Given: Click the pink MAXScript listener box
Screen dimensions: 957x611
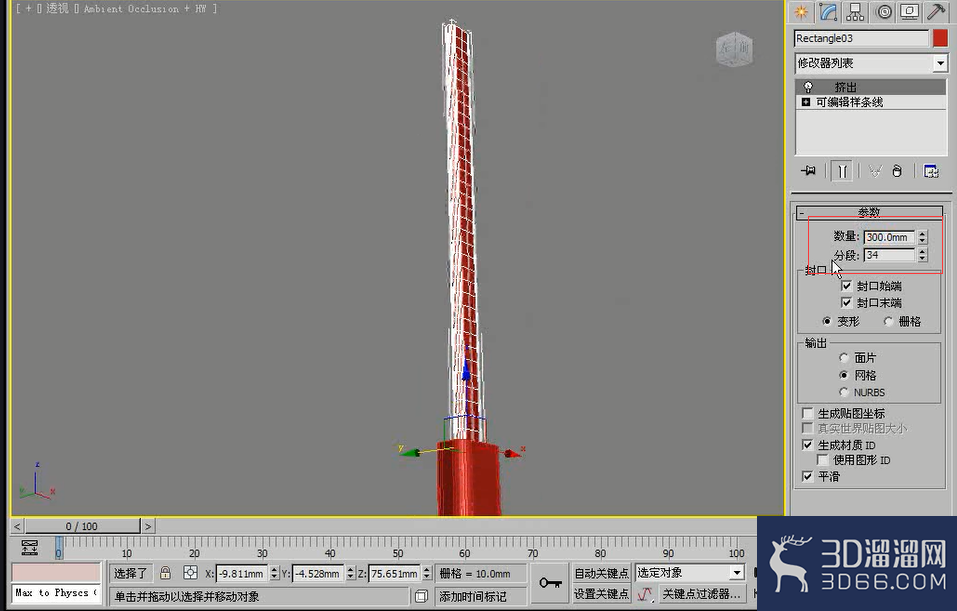Looking at the screenshot, I should pos(56,573).
